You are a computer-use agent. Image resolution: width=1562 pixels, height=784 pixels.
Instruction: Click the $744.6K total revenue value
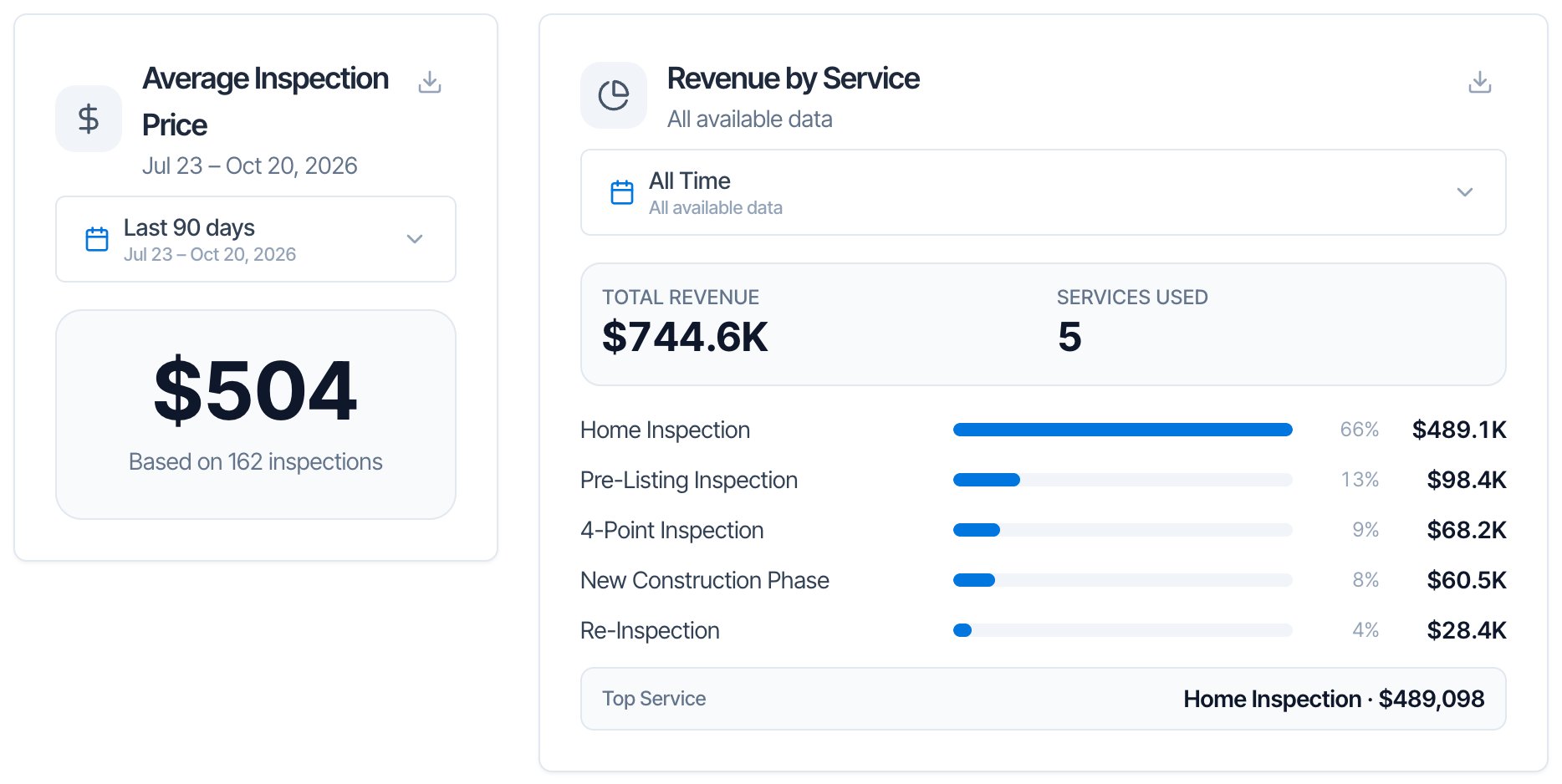click(x=685, y=337)
